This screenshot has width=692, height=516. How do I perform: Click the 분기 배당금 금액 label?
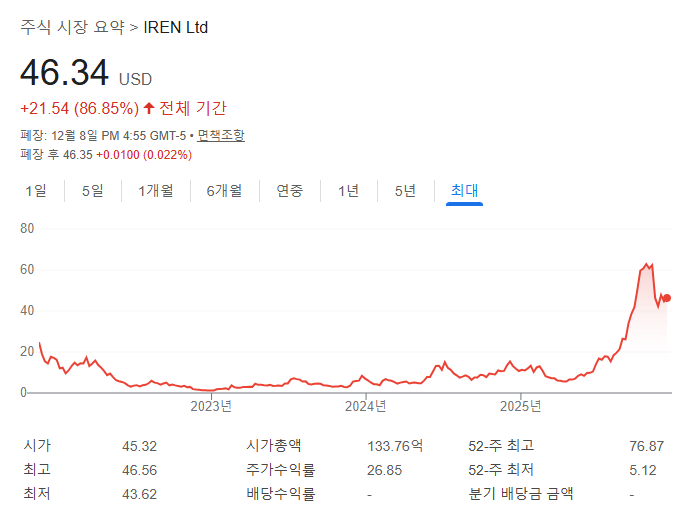pos(521,493)
